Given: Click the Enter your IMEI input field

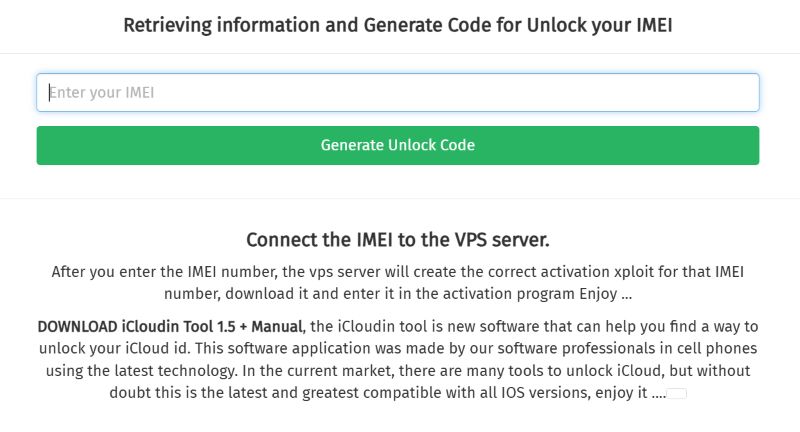Looking at the screenshot, I should [x=398, y=93].
